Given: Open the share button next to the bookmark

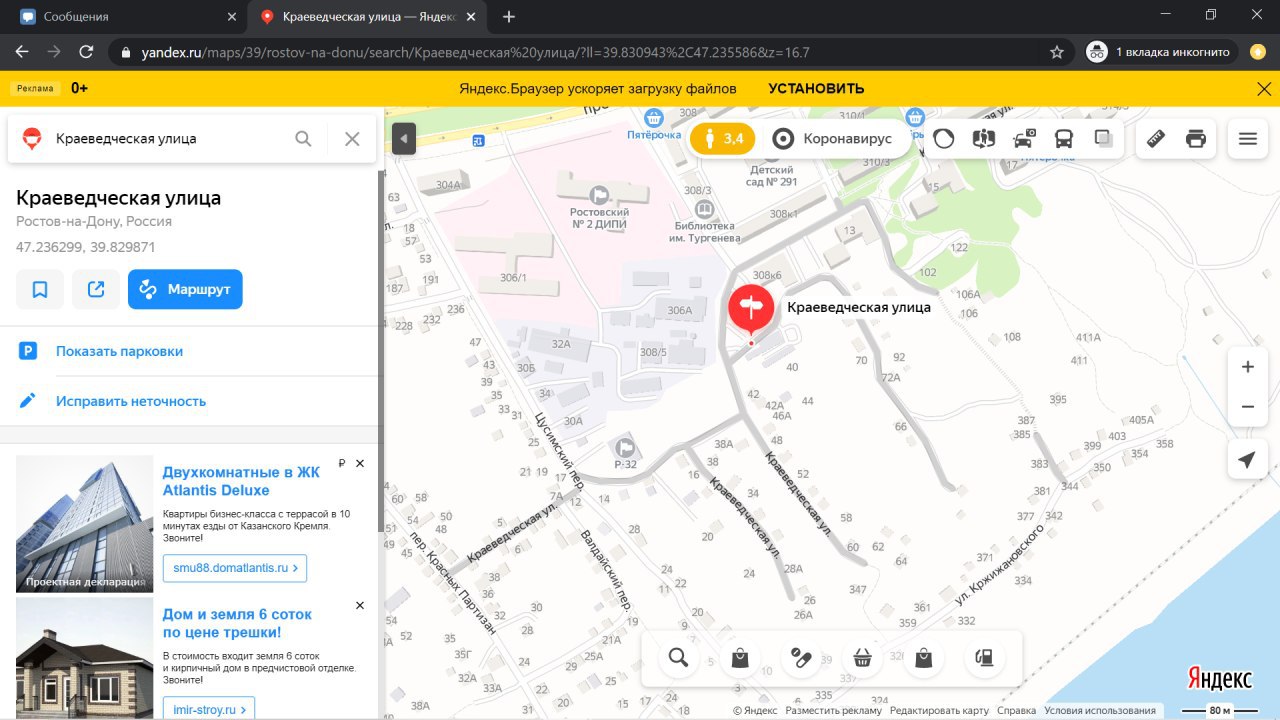Looking at the screenshot, I should [96, 290].
